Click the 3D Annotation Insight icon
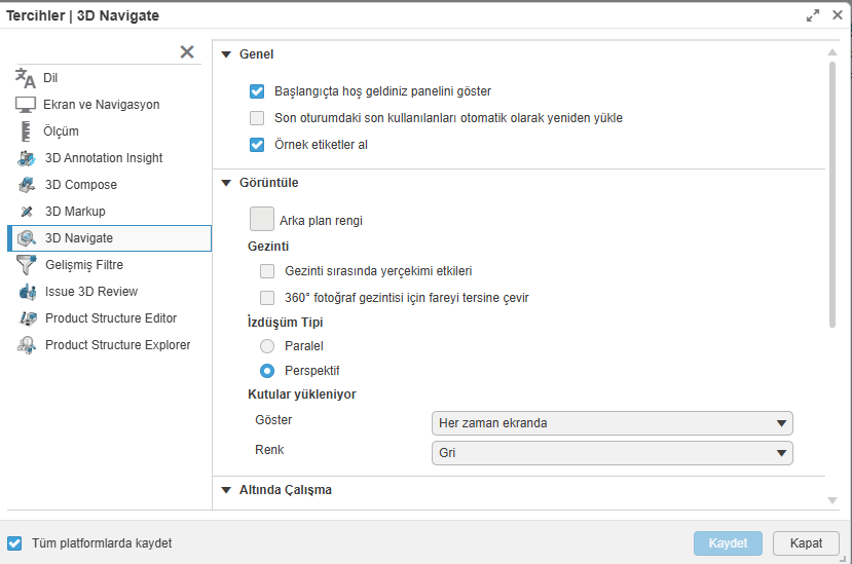This screenshot has height=564, width=852. tap(27, 158)
